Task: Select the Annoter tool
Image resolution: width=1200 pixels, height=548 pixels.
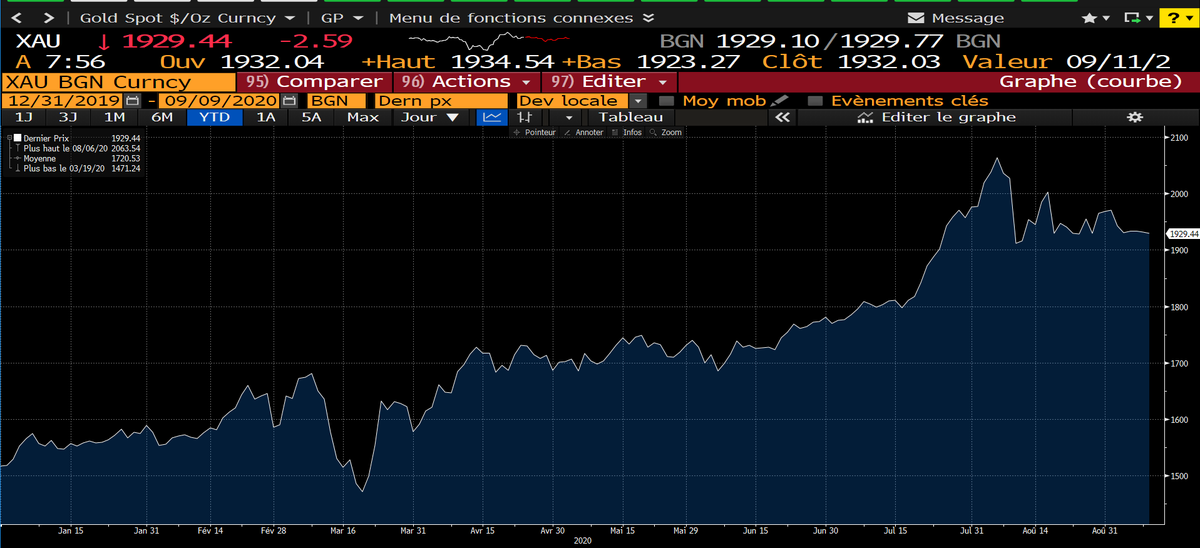Action: (584, 132)
